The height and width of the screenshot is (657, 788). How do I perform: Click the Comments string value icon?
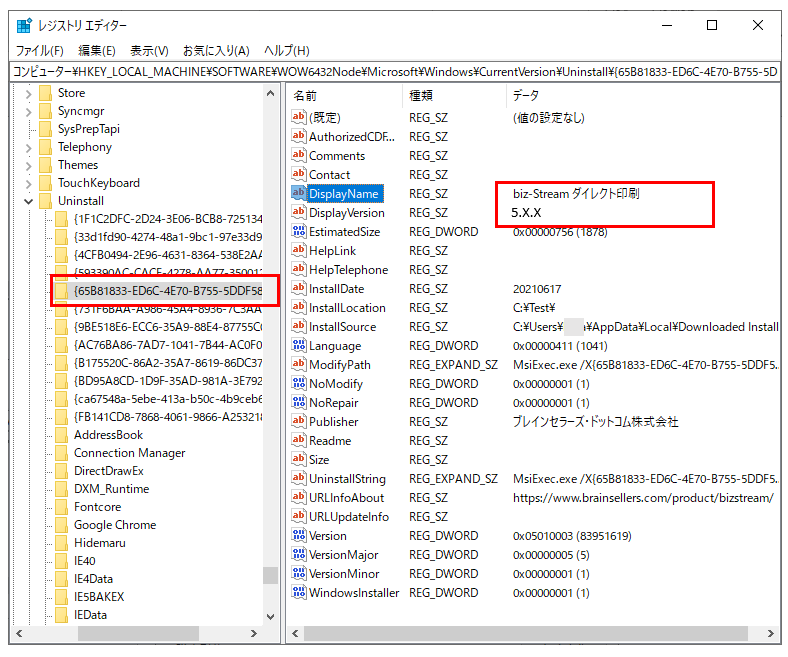click(299, 155)
